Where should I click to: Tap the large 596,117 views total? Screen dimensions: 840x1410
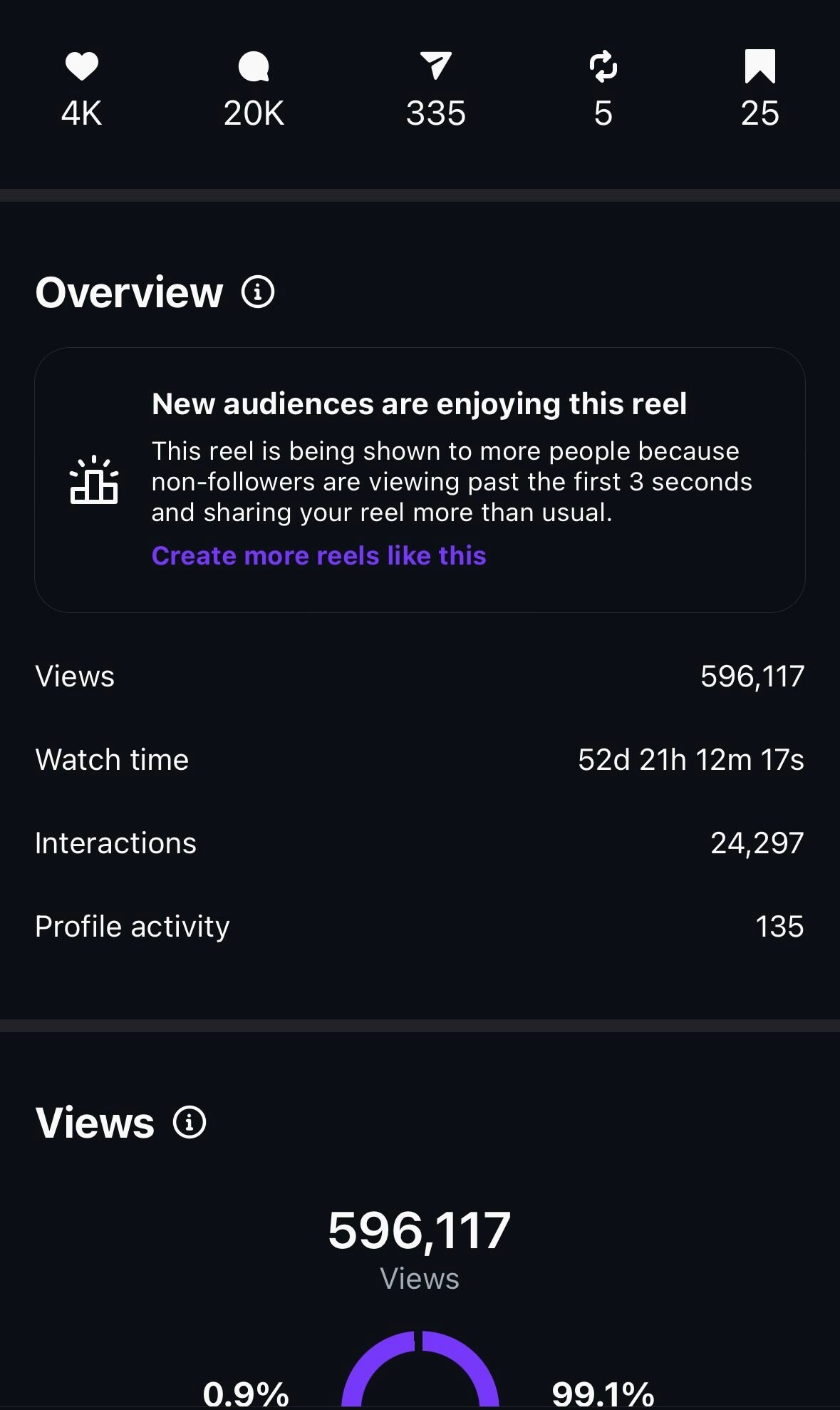click(x=419, y=1230)
